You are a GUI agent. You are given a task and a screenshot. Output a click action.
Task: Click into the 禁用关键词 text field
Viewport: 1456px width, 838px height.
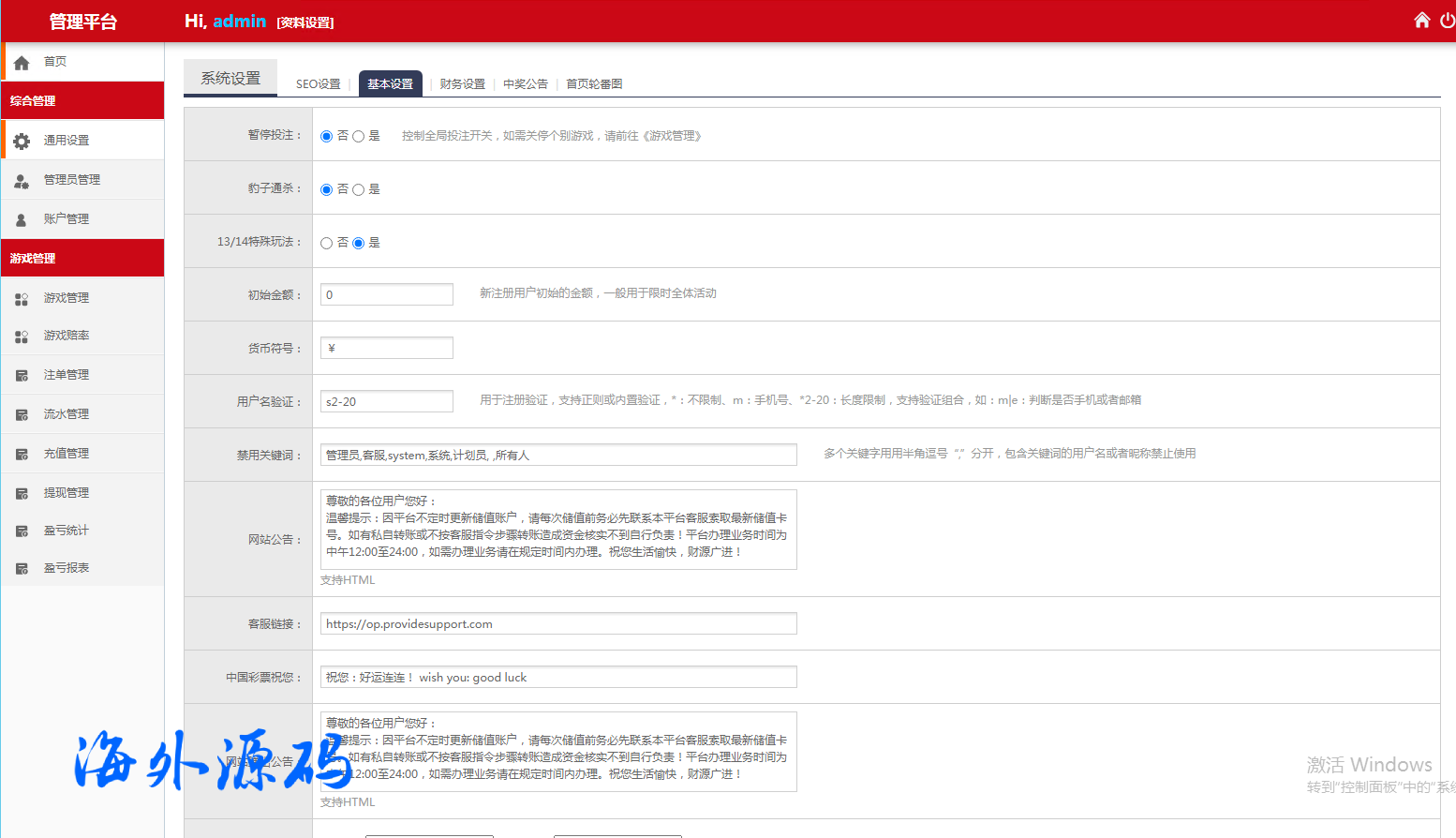pos(558,456)
